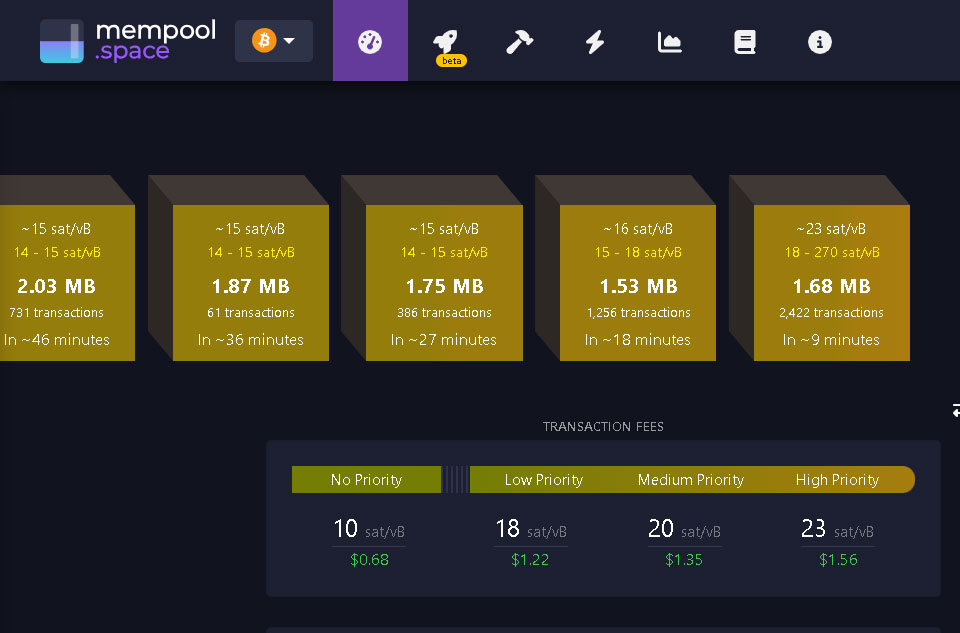Select the 1.87 MB mempool block
This screenshot has width=960, height=633.
250,283
